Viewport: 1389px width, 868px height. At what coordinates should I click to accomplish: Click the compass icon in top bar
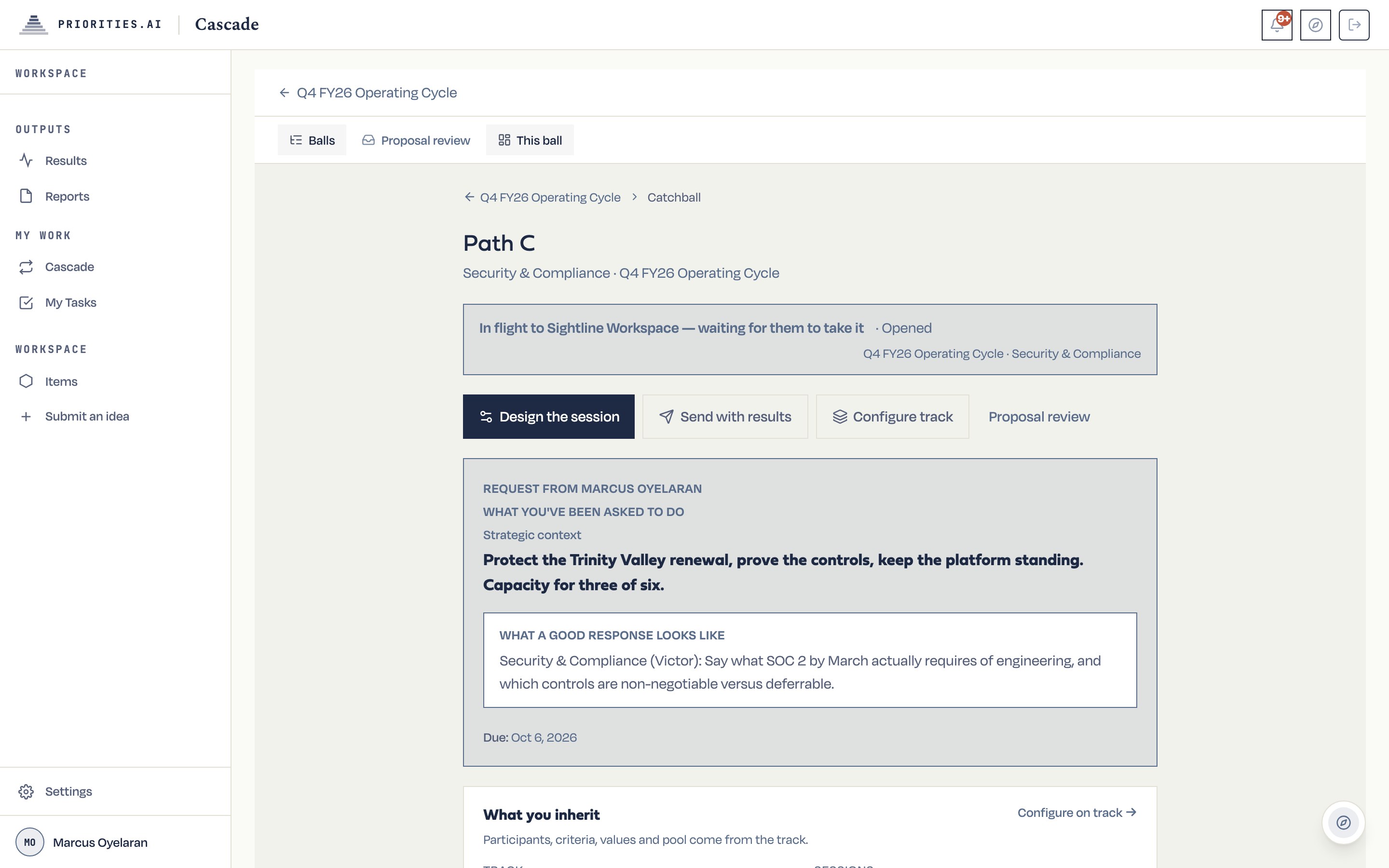1316,25
